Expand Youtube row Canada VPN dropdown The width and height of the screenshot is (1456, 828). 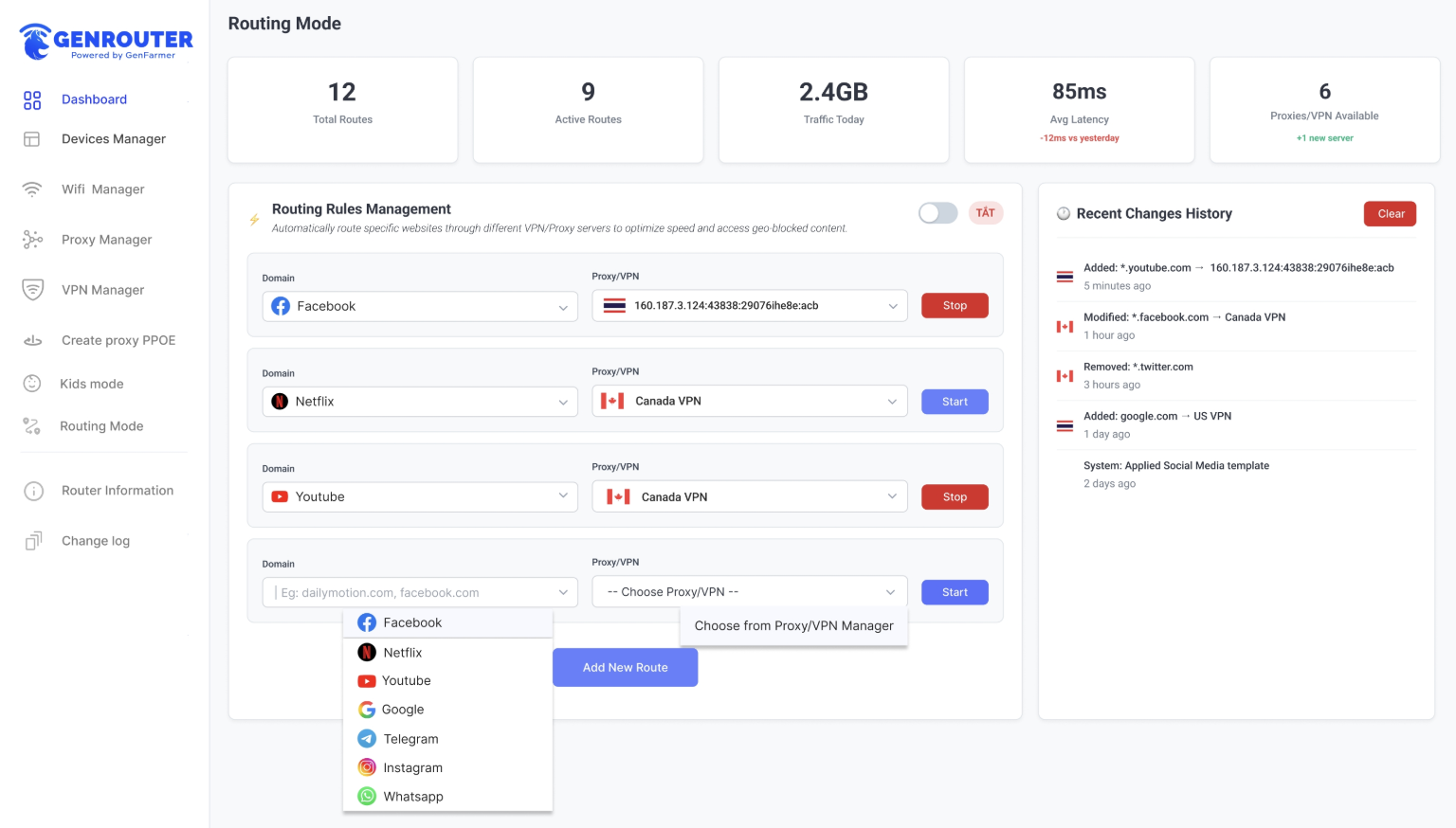[x=750, y=496]
